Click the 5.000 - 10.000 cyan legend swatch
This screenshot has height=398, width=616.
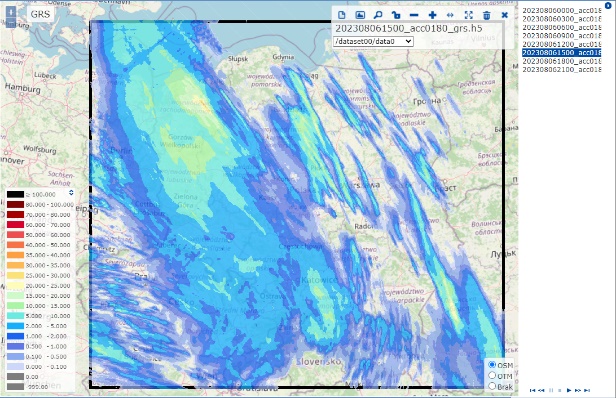tap(15, 316)
